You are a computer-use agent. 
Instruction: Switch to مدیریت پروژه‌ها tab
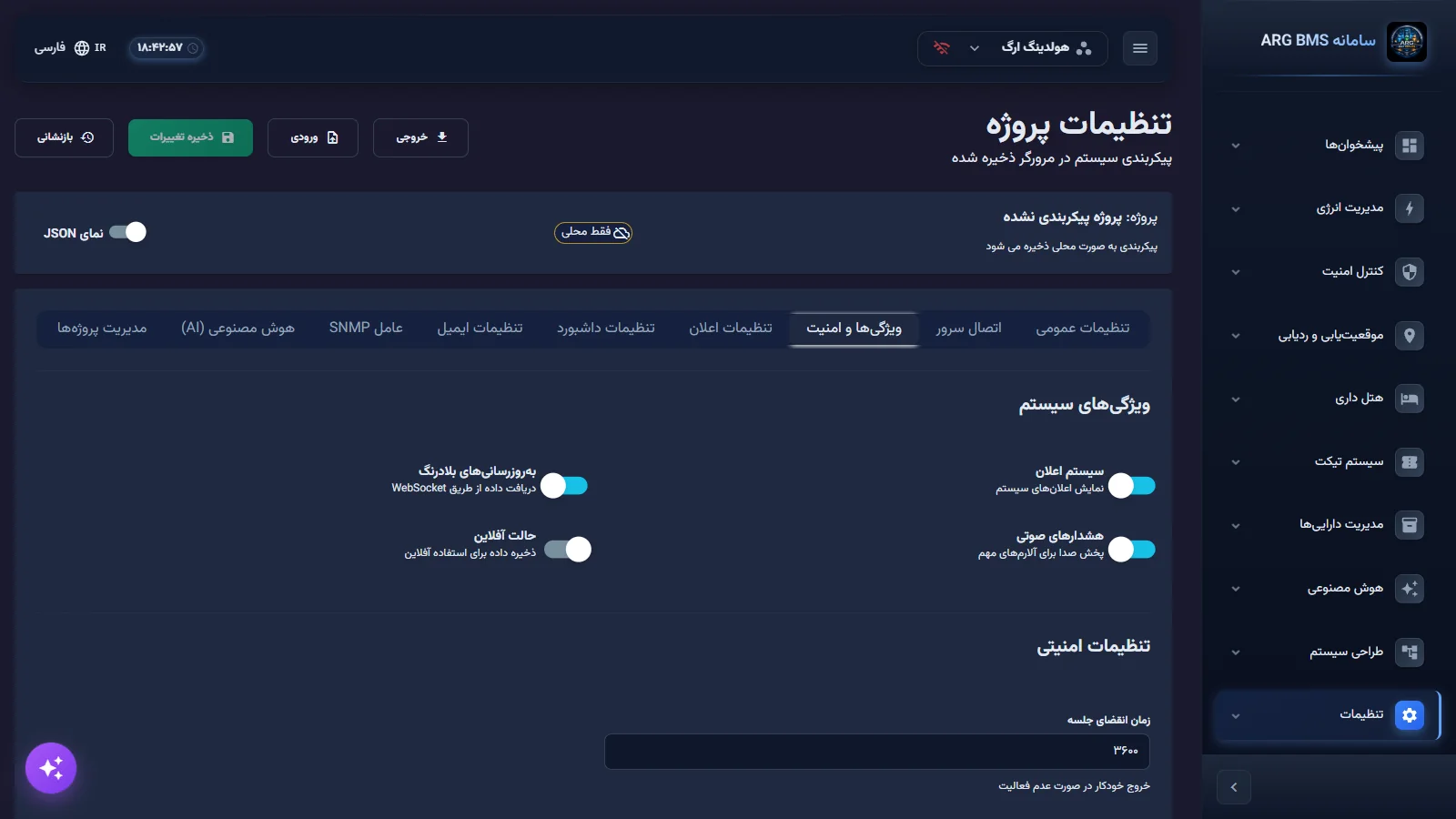102,329
